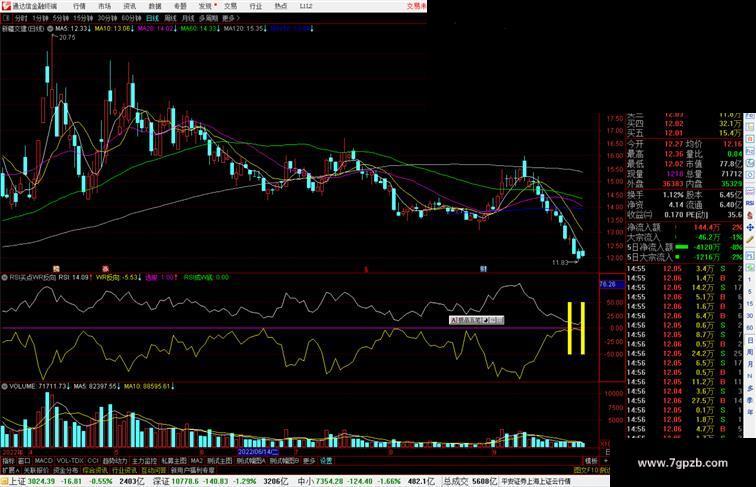Screen dimensions: 756x487
Task: Click the red dollar-sign icon in sidebar
Action: [750, 216]
